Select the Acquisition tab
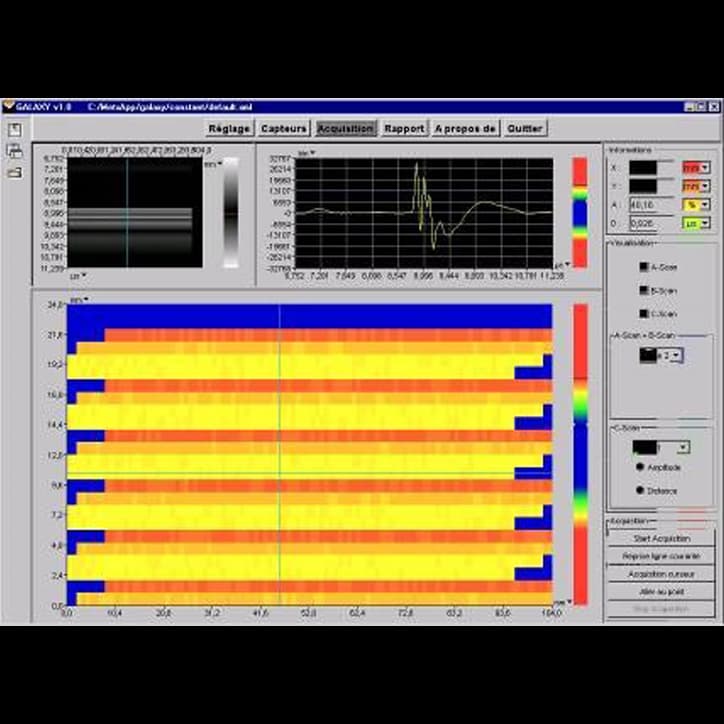The image size is (724, 724). 346,128
